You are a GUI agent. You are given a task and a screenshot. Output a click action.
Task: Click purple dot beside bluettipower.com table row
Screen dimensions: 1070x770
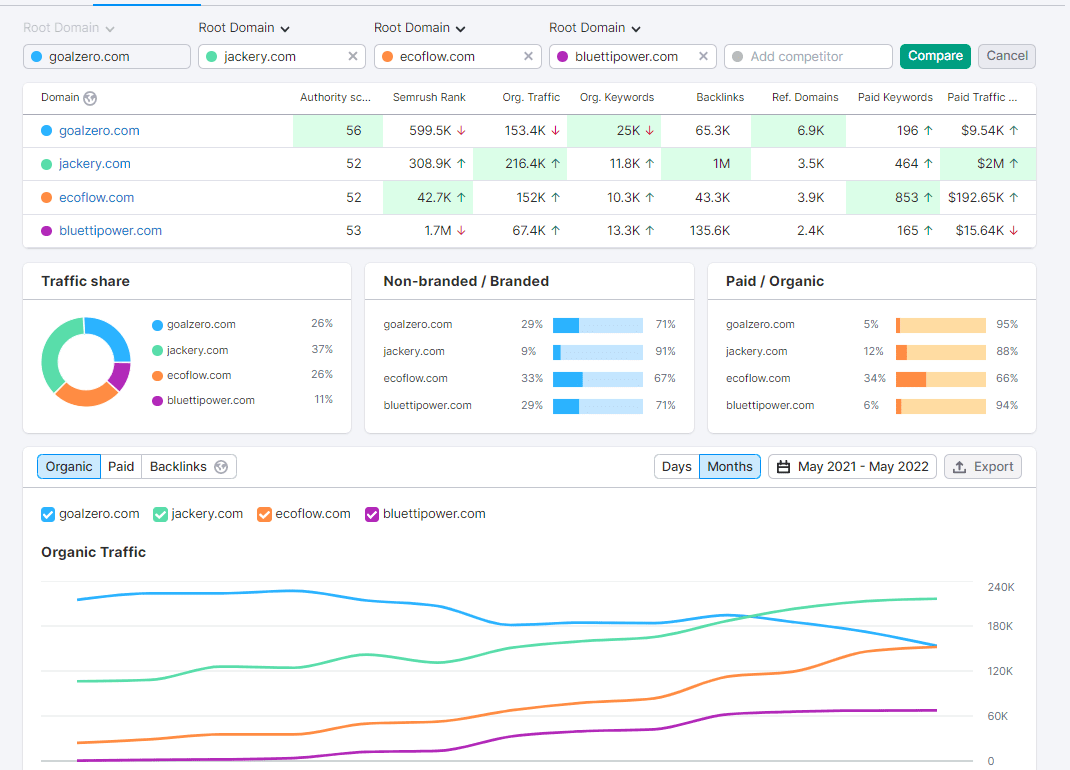point(46,231)
